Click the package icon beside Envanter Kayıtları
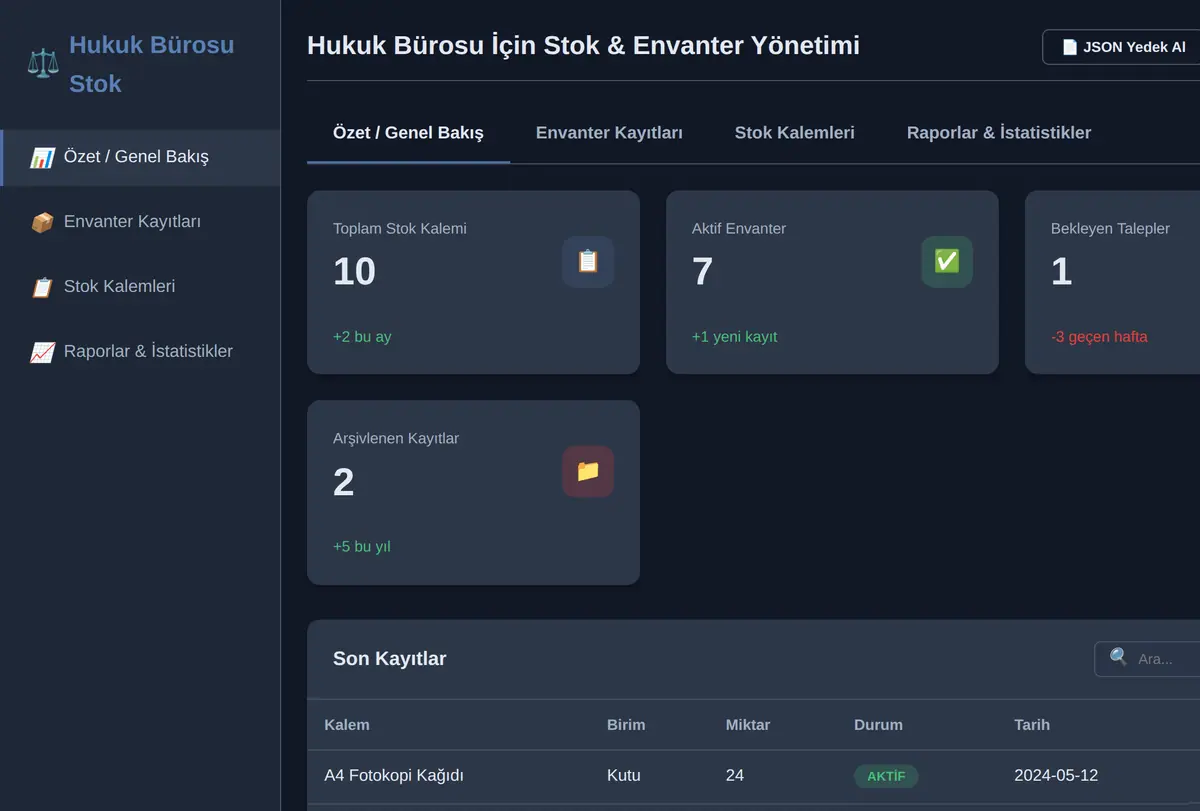The width and height of the screenshot is (1200, 811). click(42, 222)
